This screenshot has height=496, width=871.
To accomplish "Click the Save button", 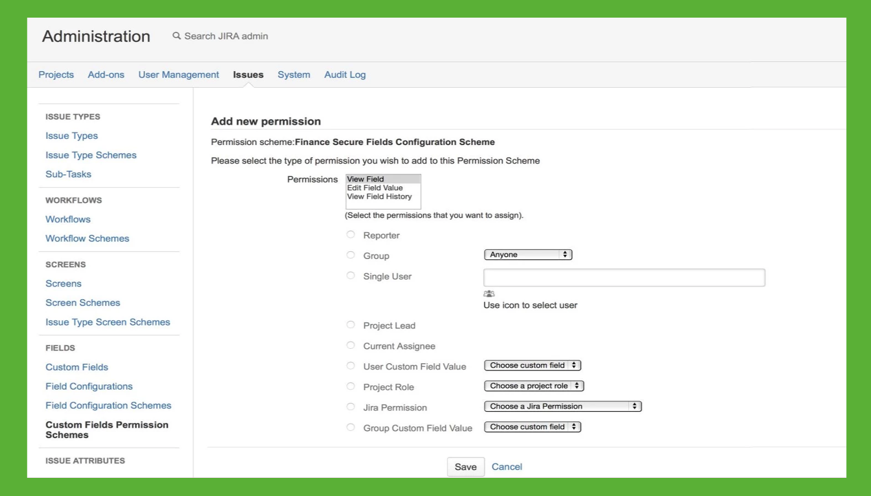I will pyautogui.click(x=465, y=467).
